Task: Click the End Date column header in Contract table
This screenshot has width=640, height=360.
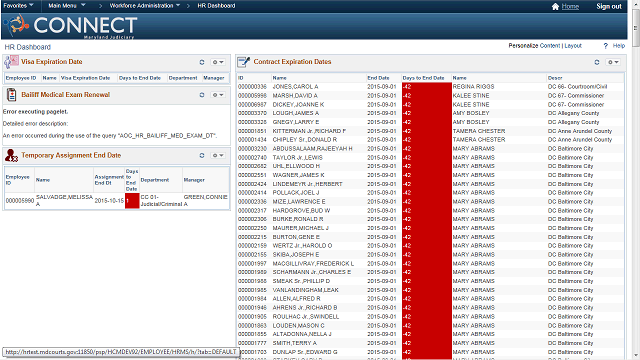Action: [x=378, y=78]
